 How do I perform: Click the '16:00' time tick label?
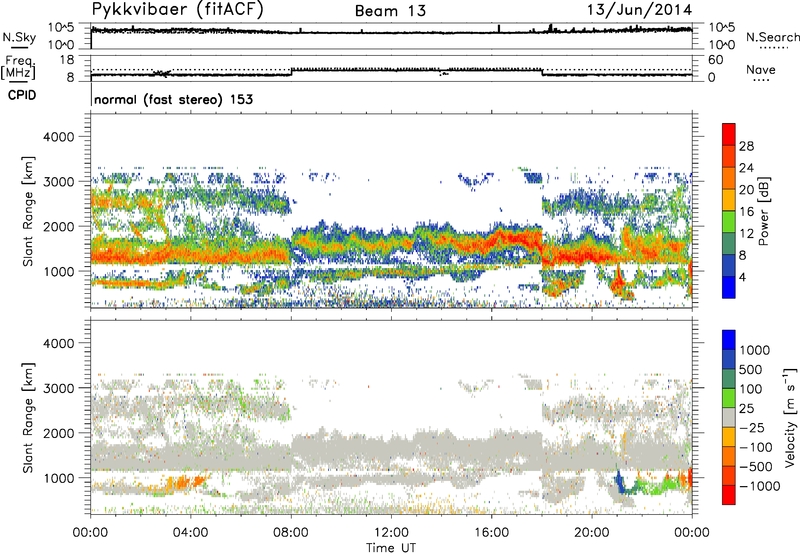pos(491,533)
